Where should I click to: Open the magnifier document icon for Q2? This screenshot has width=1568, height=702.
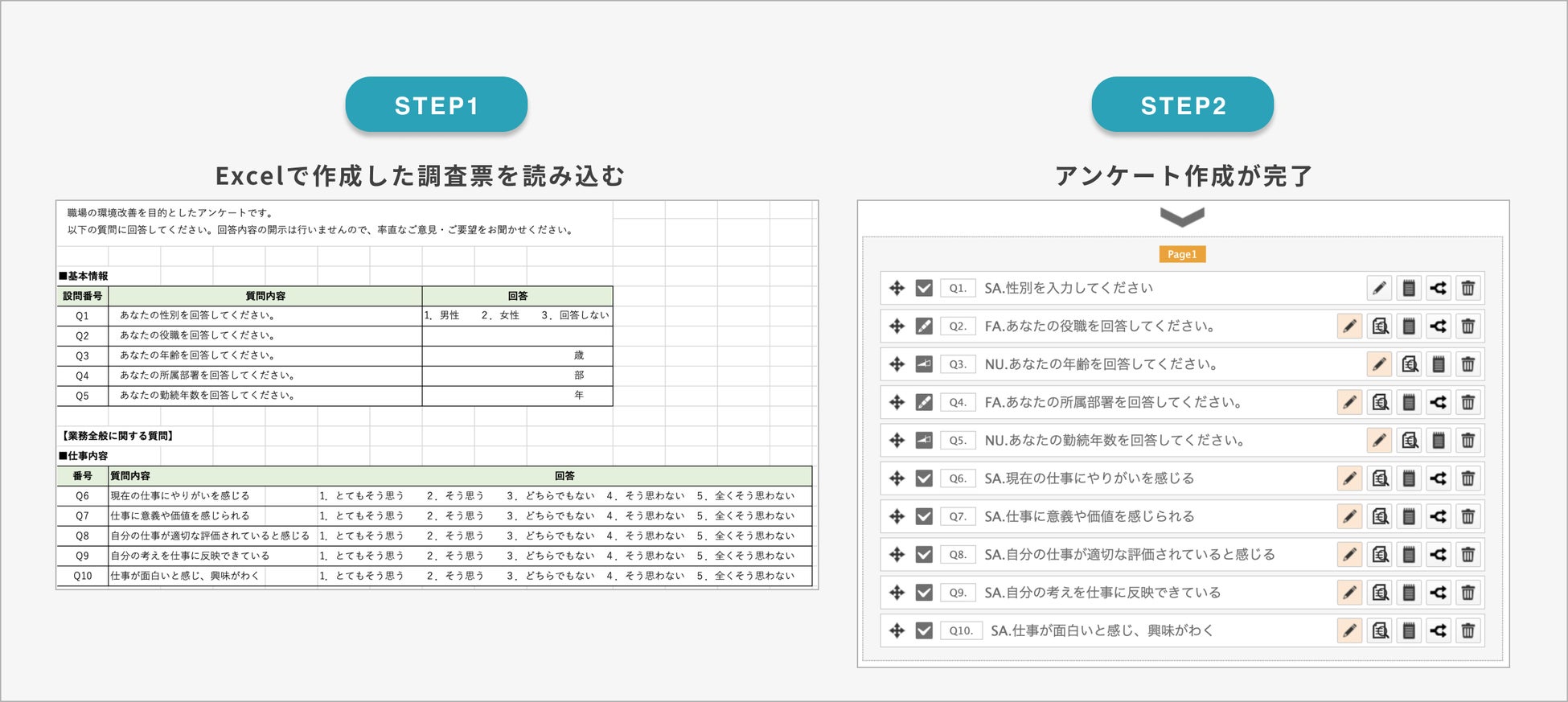(x=1380, y=326)
